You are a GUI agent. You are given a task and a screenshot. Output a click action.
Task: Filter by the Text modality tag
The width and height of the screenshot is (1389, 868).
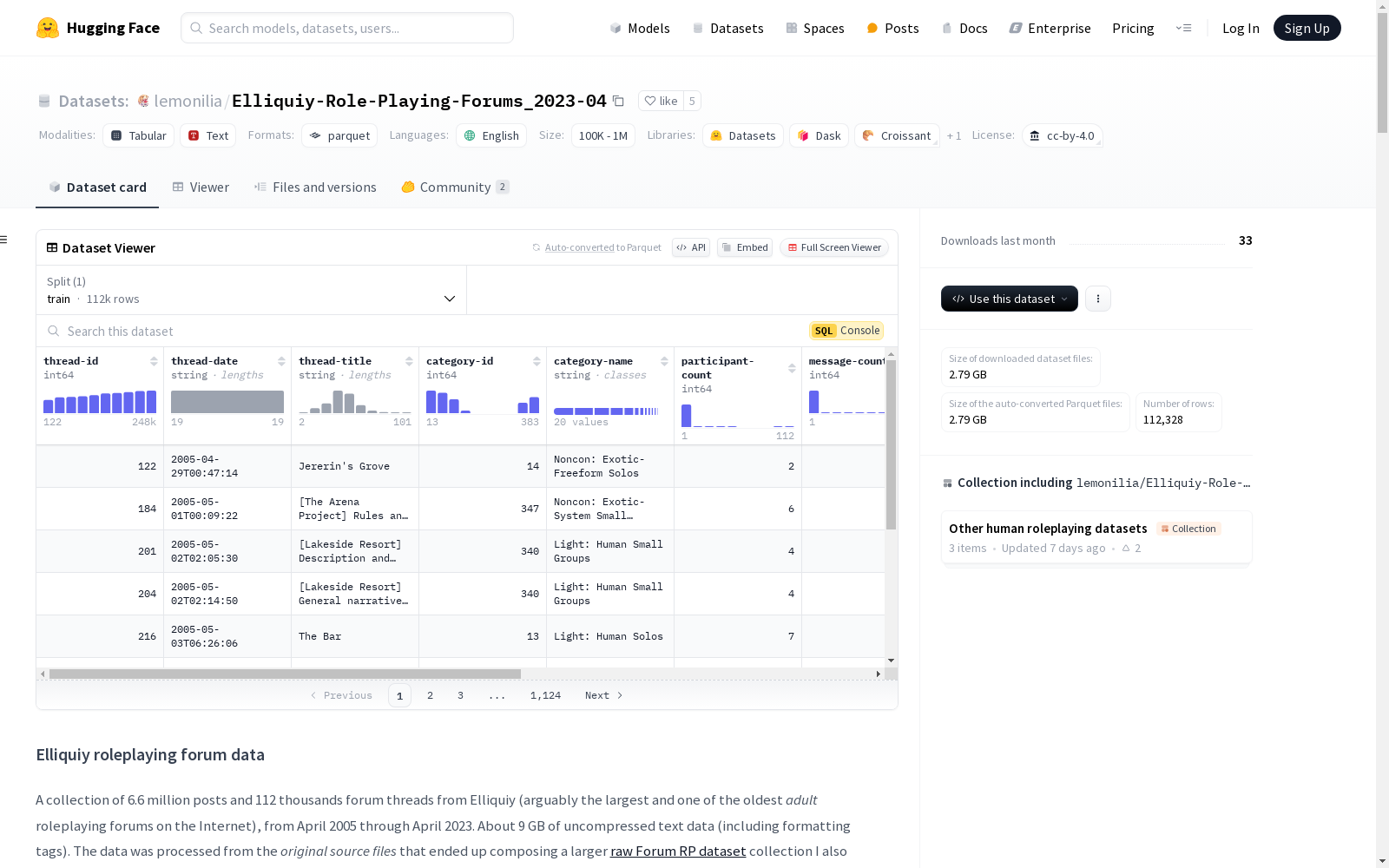208,135
